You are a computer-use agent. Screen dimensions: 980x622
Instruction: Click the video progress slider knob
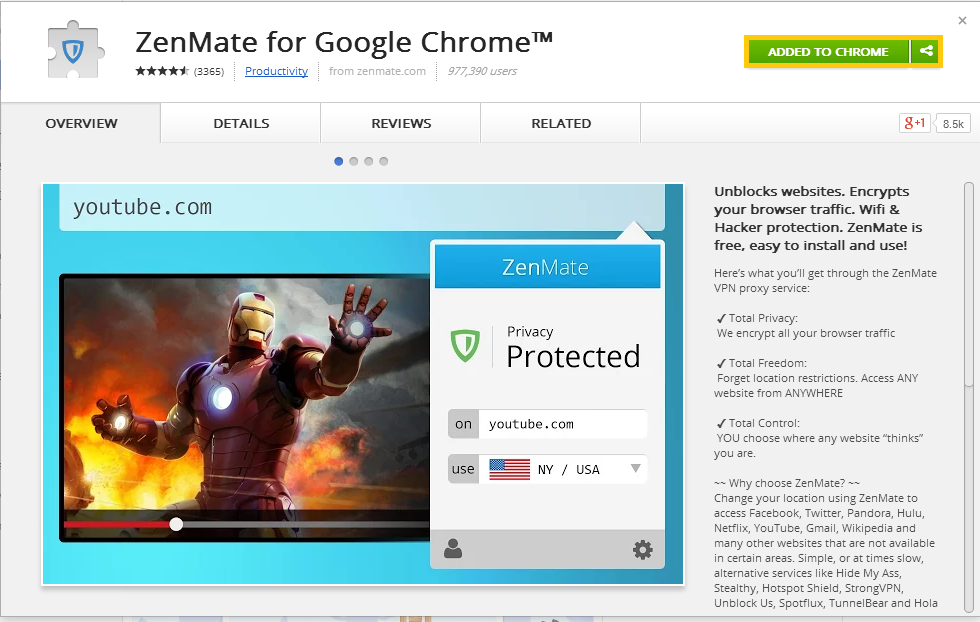(176, 524)
